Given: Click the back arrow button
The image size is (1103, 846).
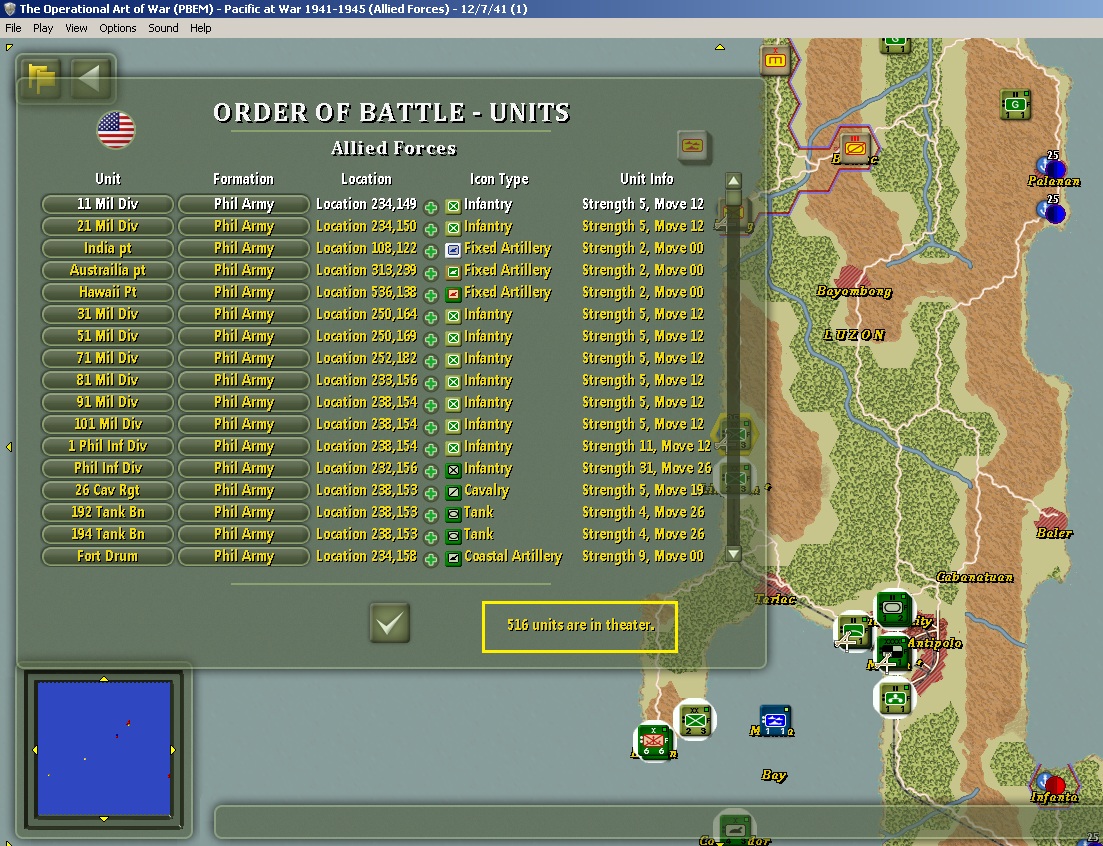Looking at the screenshot, I should click(x=91, y=77).
